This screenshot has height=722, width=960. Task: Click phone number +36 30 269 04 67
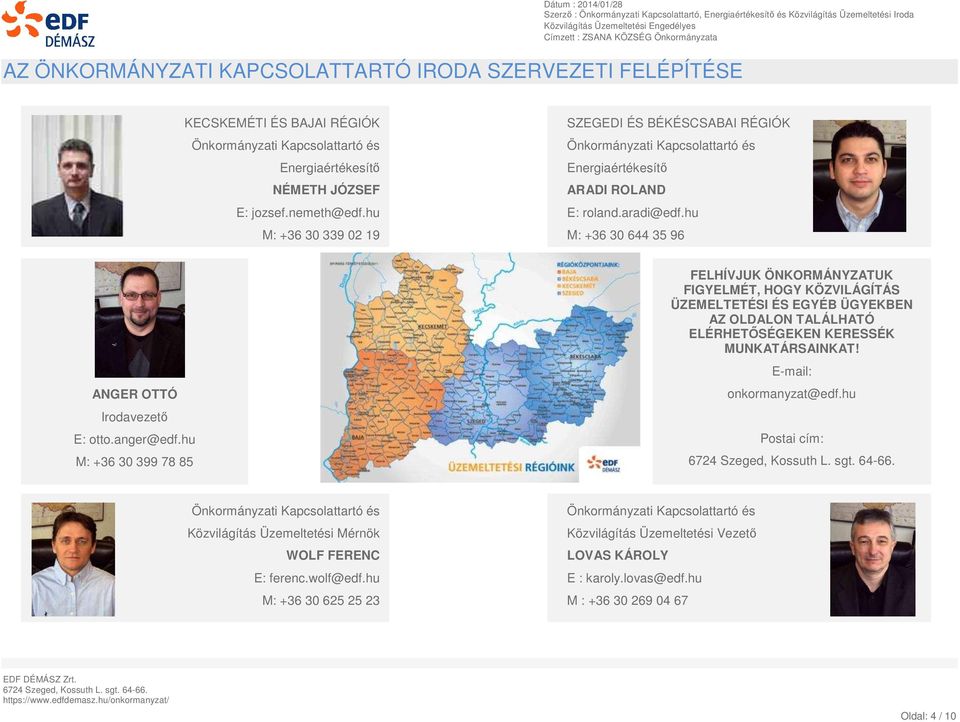tap(638, 601)
